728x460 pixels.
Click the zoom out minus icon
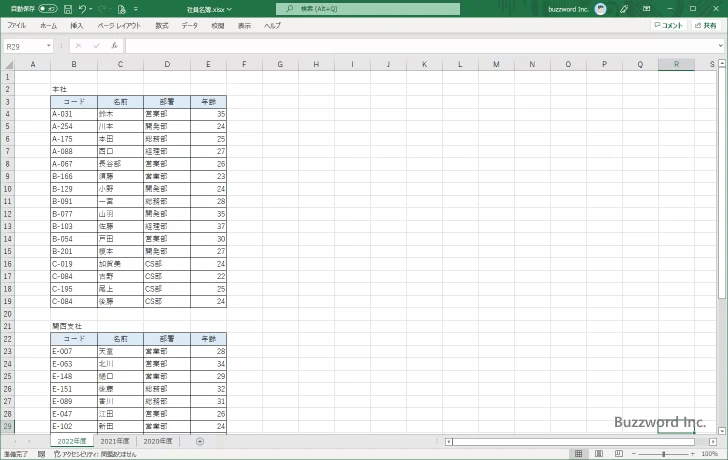634,454
